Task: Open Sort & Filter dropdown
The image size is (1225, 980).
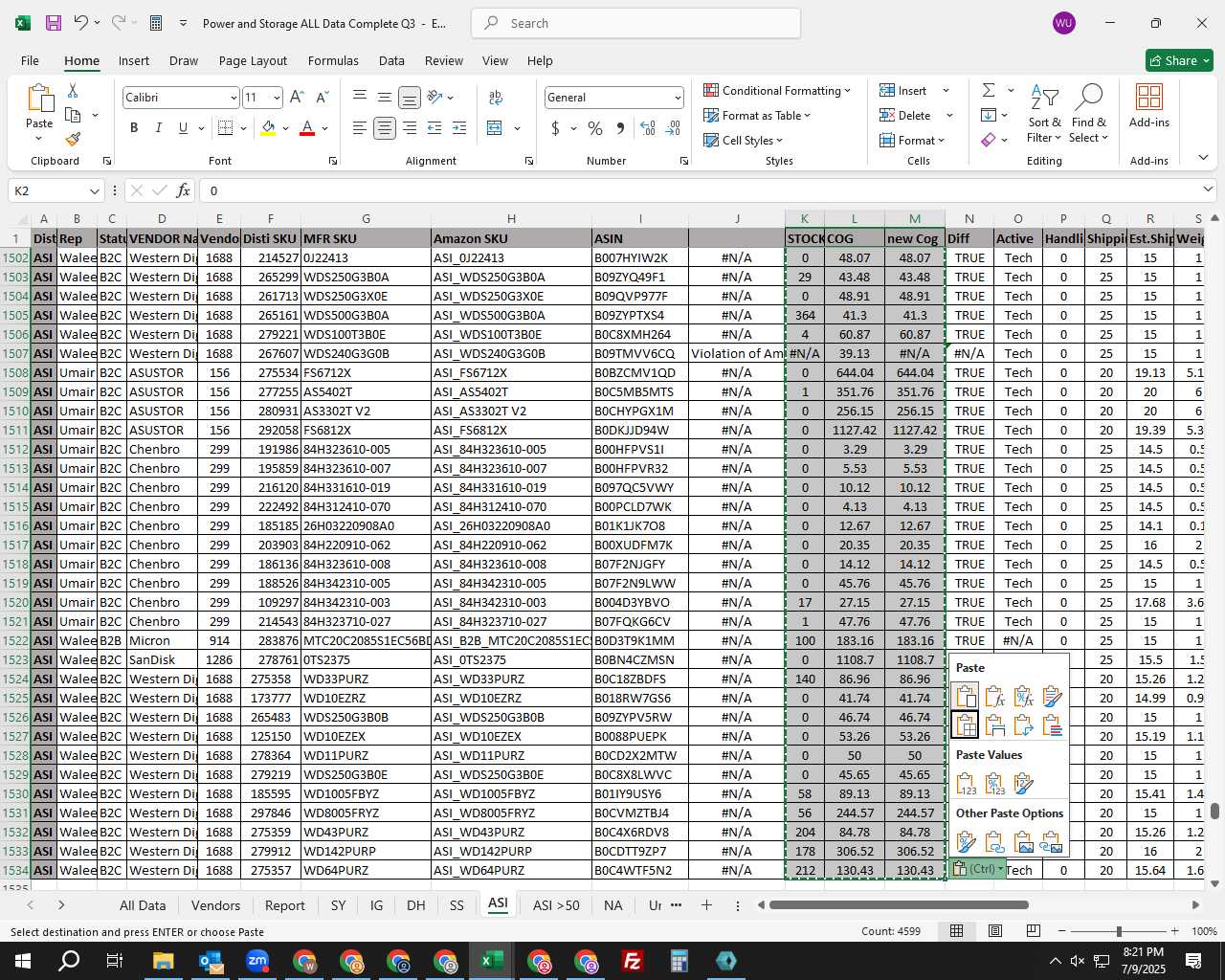Action: pyautogui.click(x=1044, y=116)
